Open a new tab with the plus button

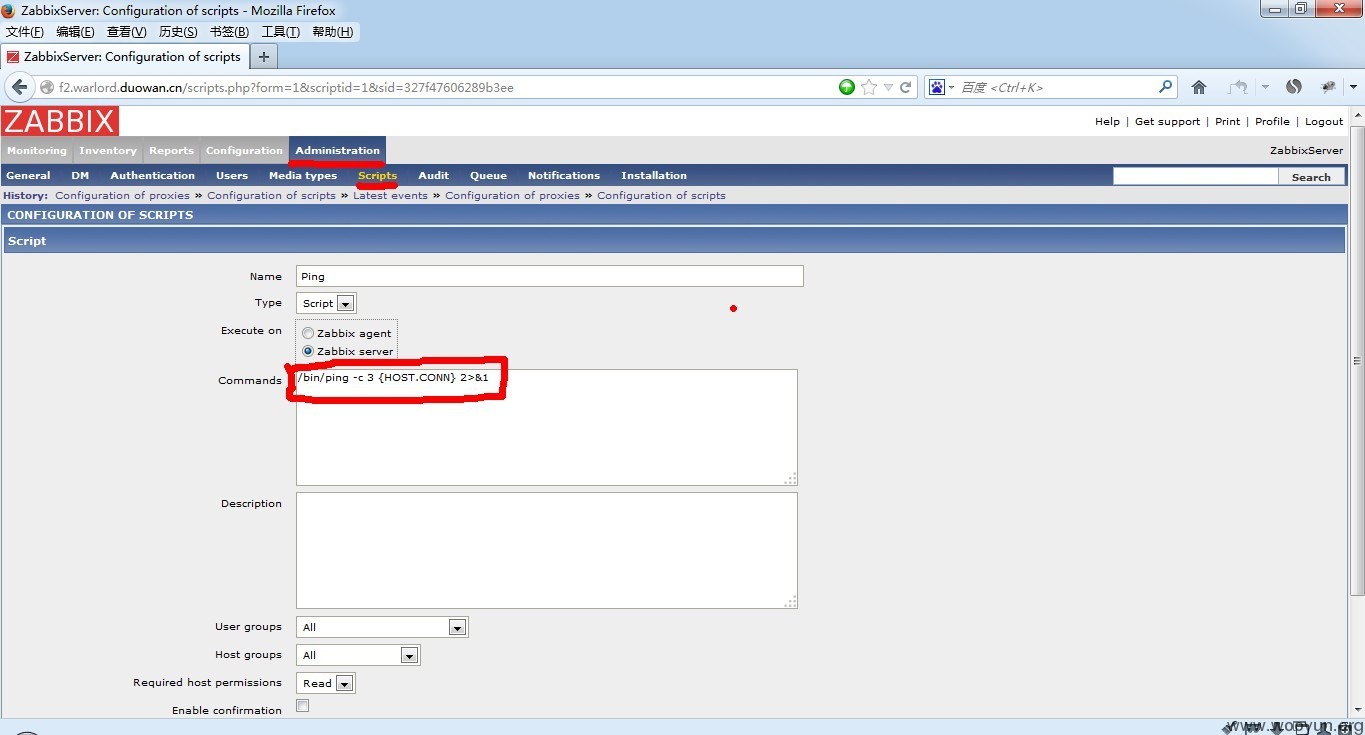[x=264, y=57]
